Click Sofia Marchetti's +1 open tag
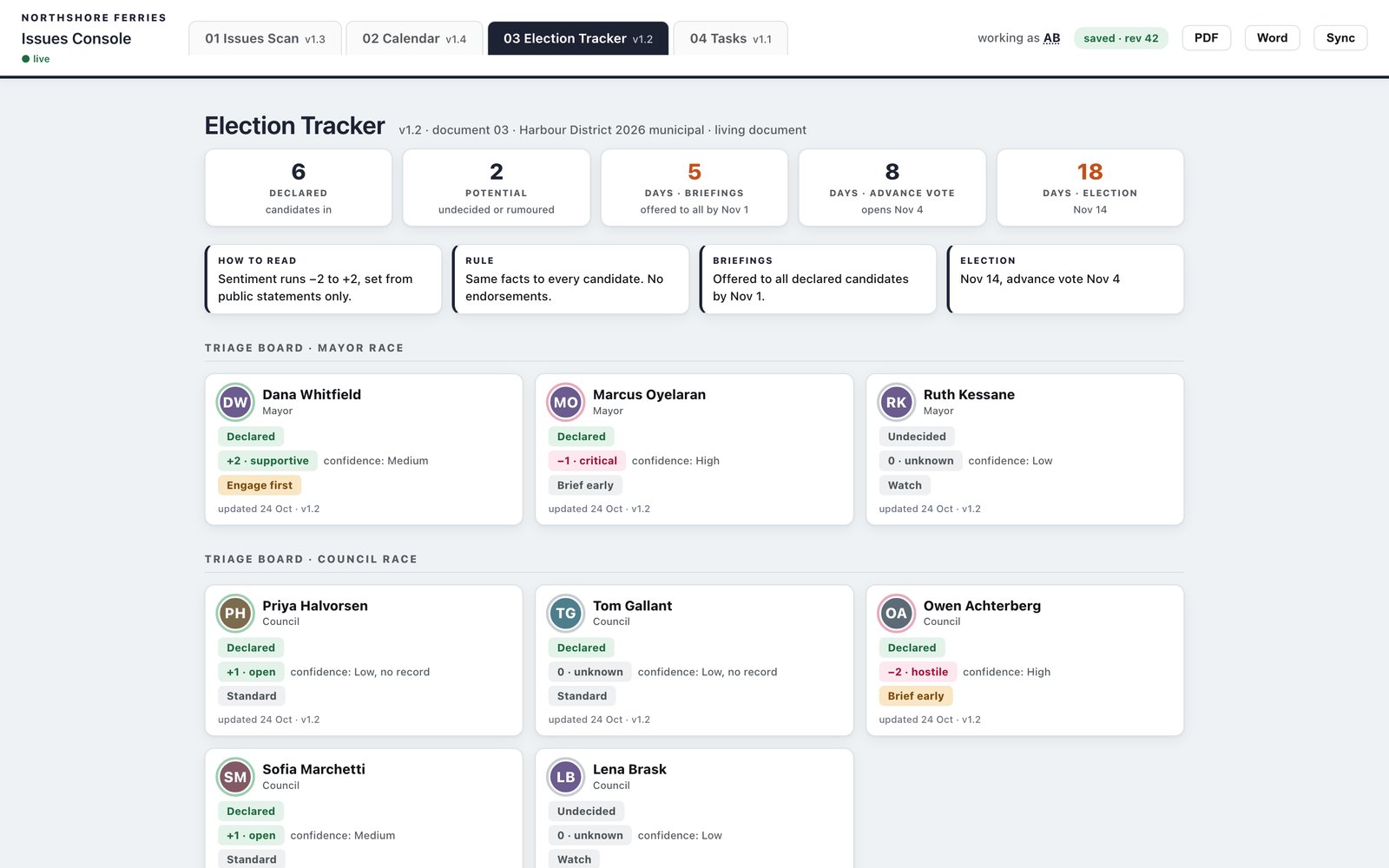 (251, 836)
